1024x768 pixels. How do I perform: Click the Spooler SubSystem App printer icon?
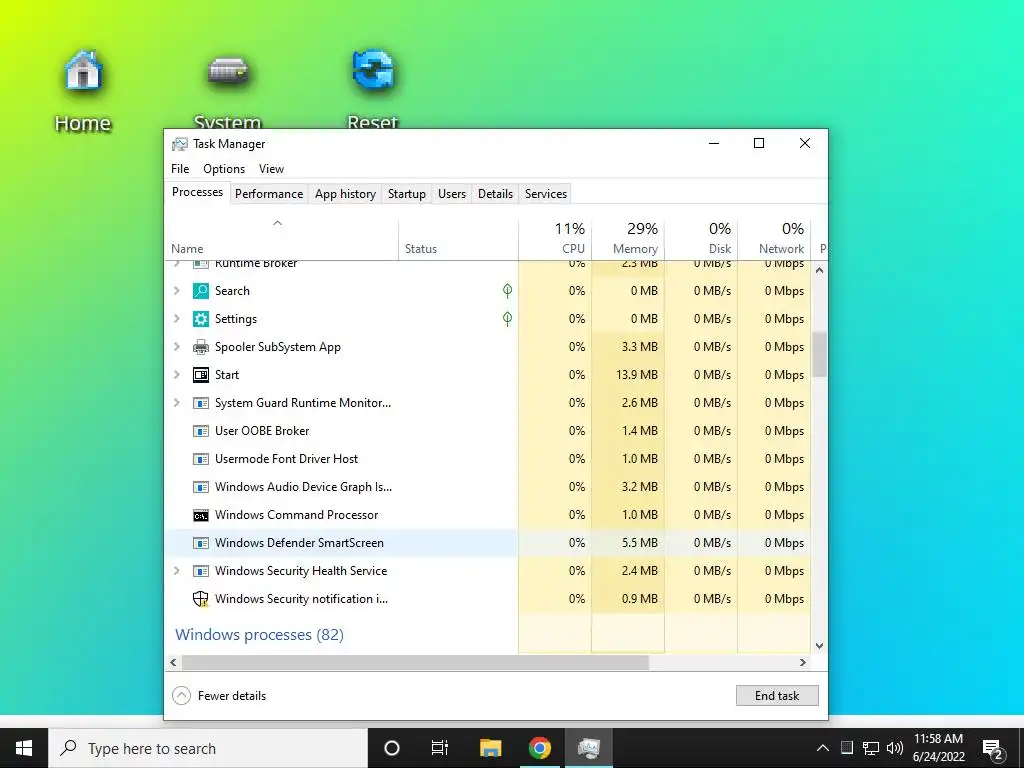(x=200, y=347)
